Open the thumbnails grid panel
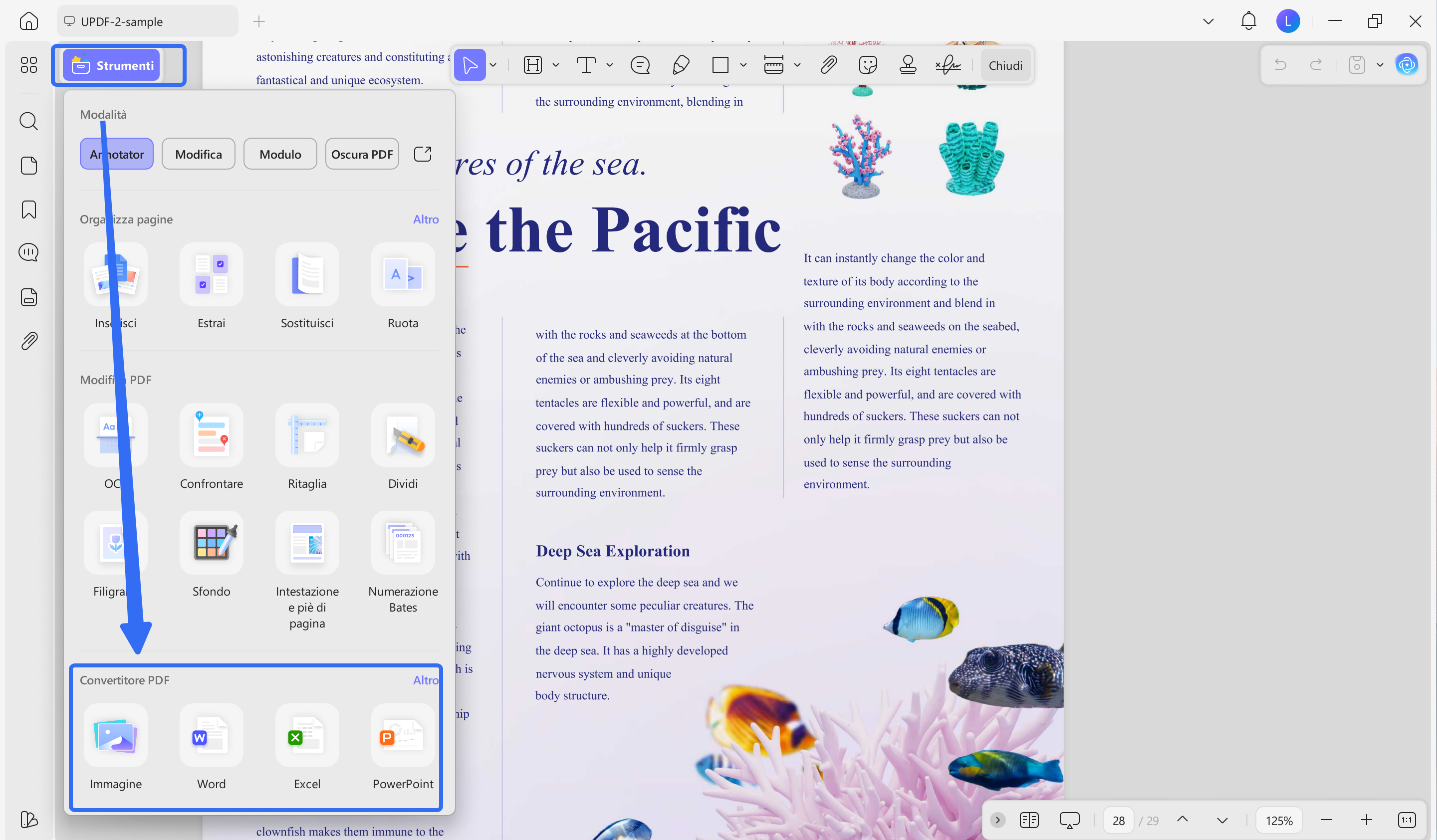The height and width of the screenshot is (840, 1437). coord(28,65)
